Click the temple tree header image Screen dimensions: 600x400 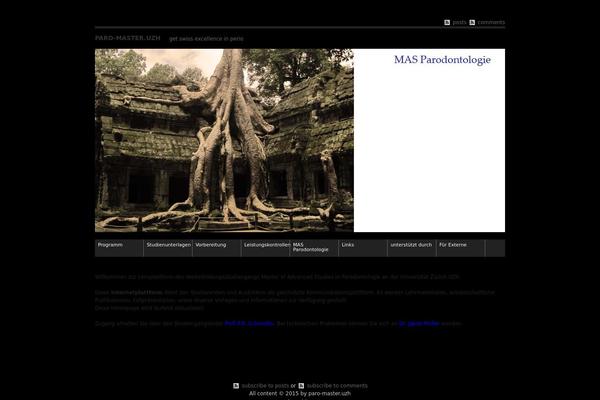click(x=224, y=140)
